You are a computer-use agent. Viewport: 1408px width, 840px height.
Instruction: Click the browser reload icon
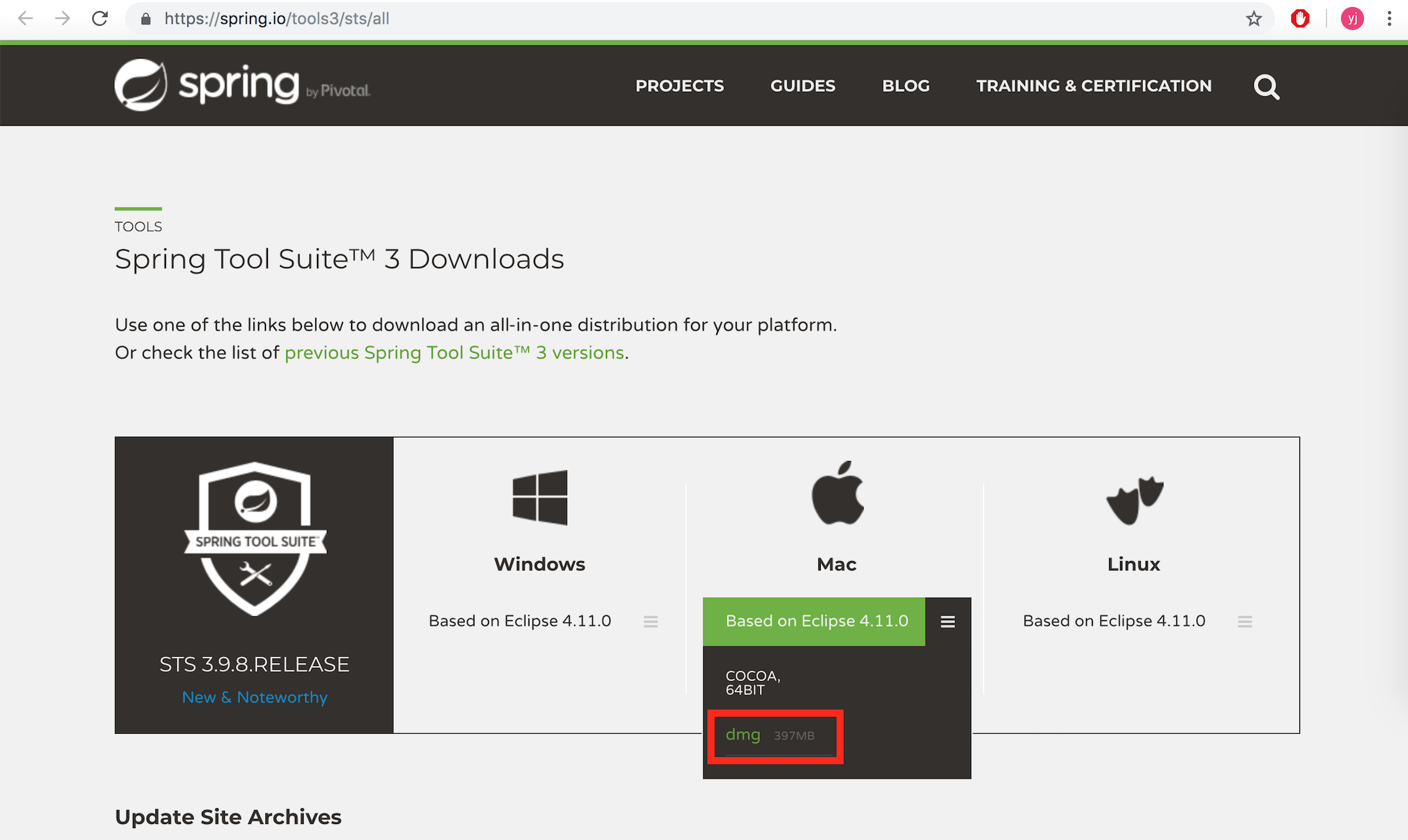[x=100, y=19]
